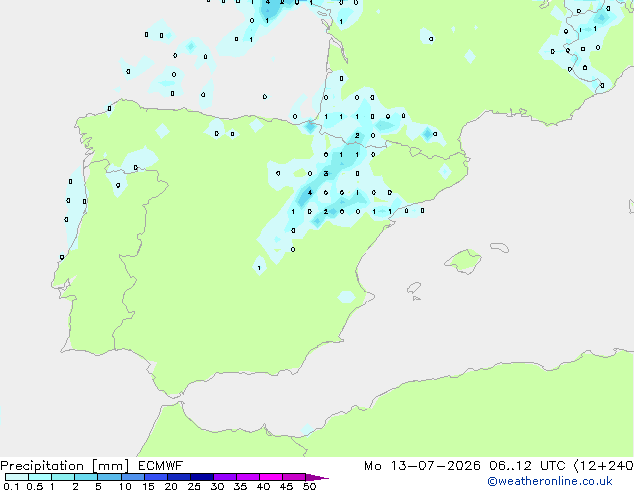
Task: Click the 'Mo' weekday label
Action: tap(373, 466)
